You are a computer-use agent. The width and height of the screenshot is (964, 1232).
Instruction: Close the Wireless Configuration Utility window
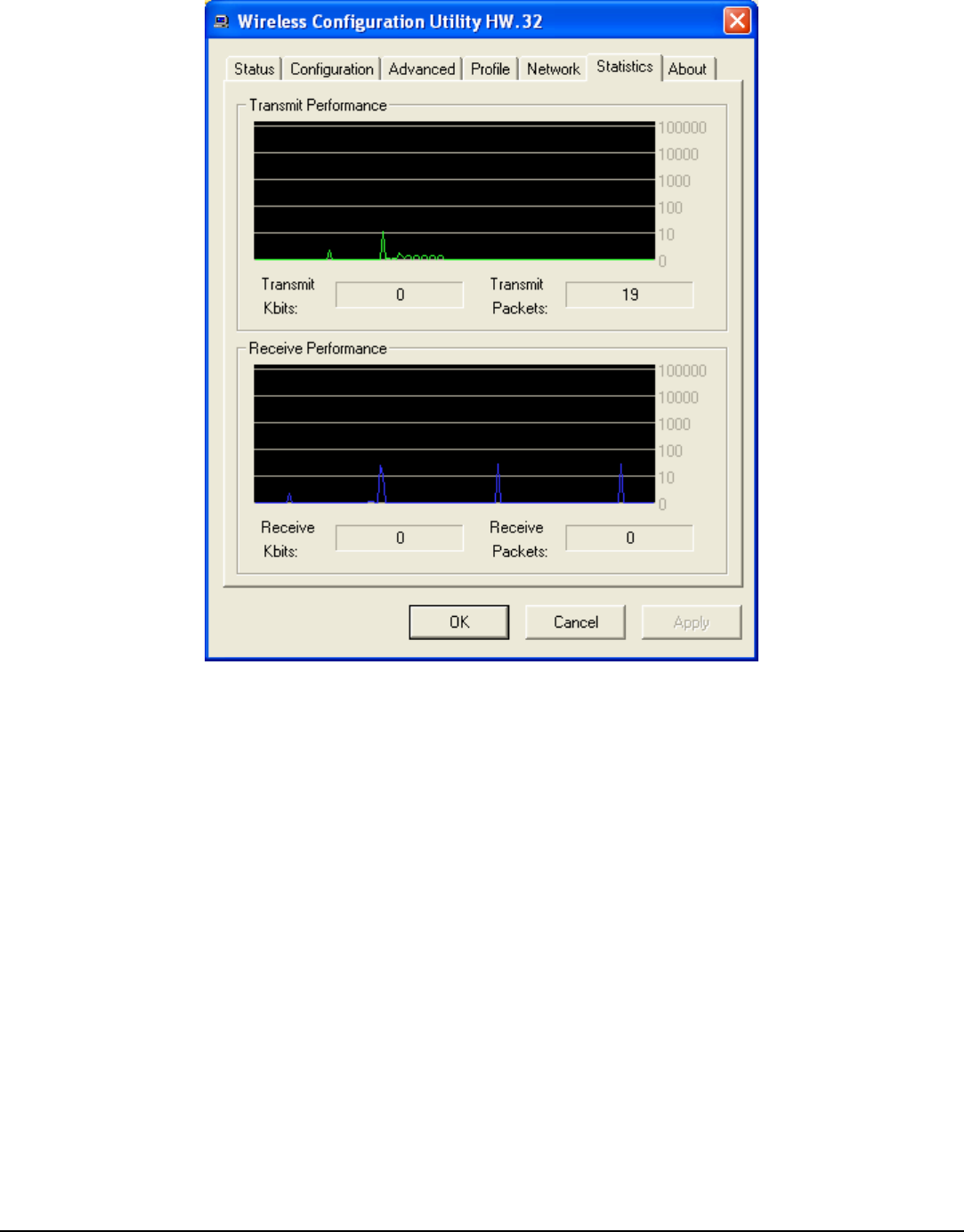click(x=737, y=20)
